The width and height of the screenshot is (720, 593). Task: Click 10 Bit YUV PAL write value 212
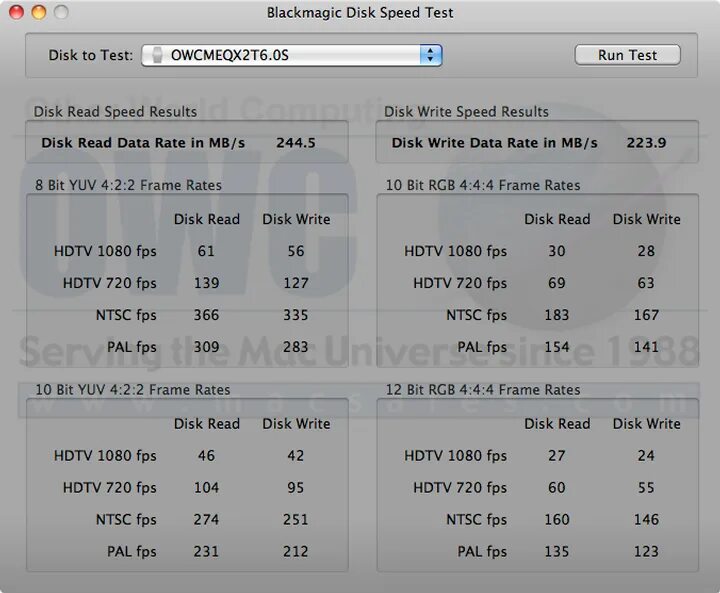click(296, 551)
